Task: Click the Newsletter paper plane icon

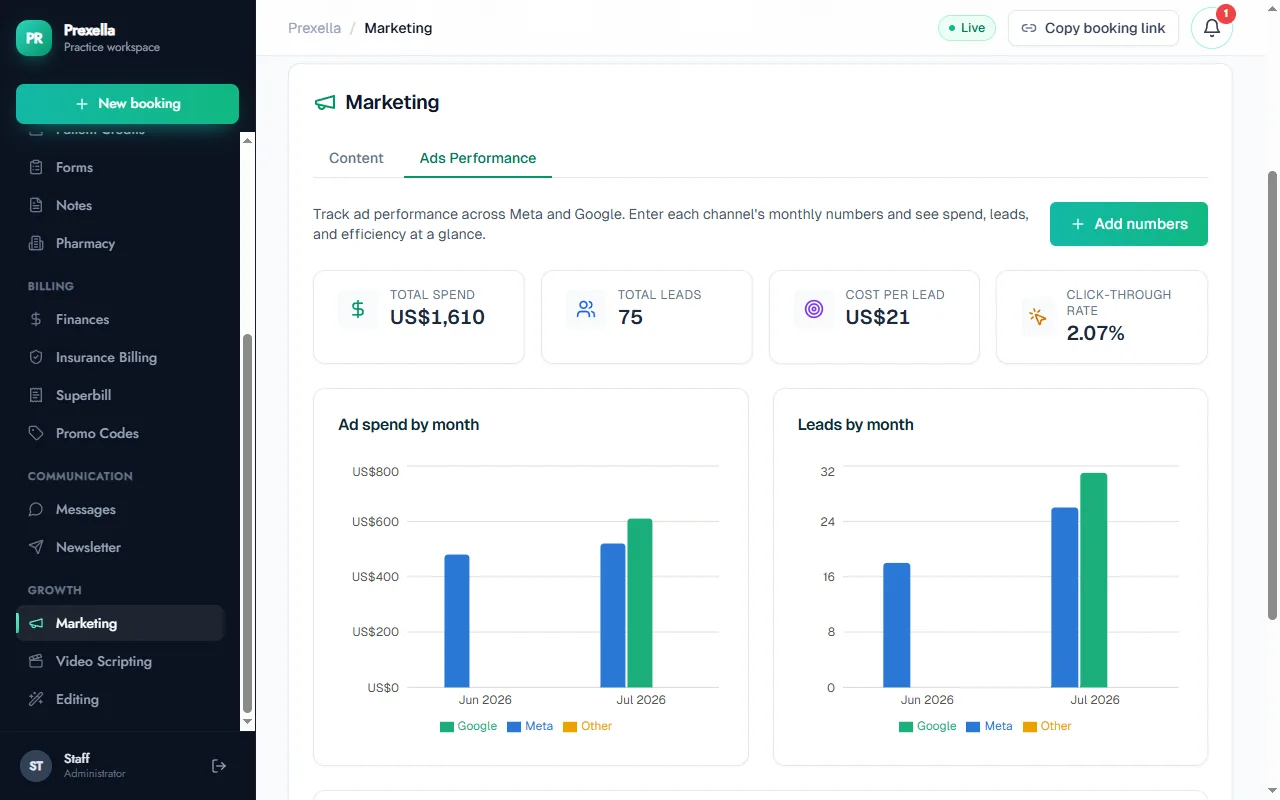Action: coord(36,547)
